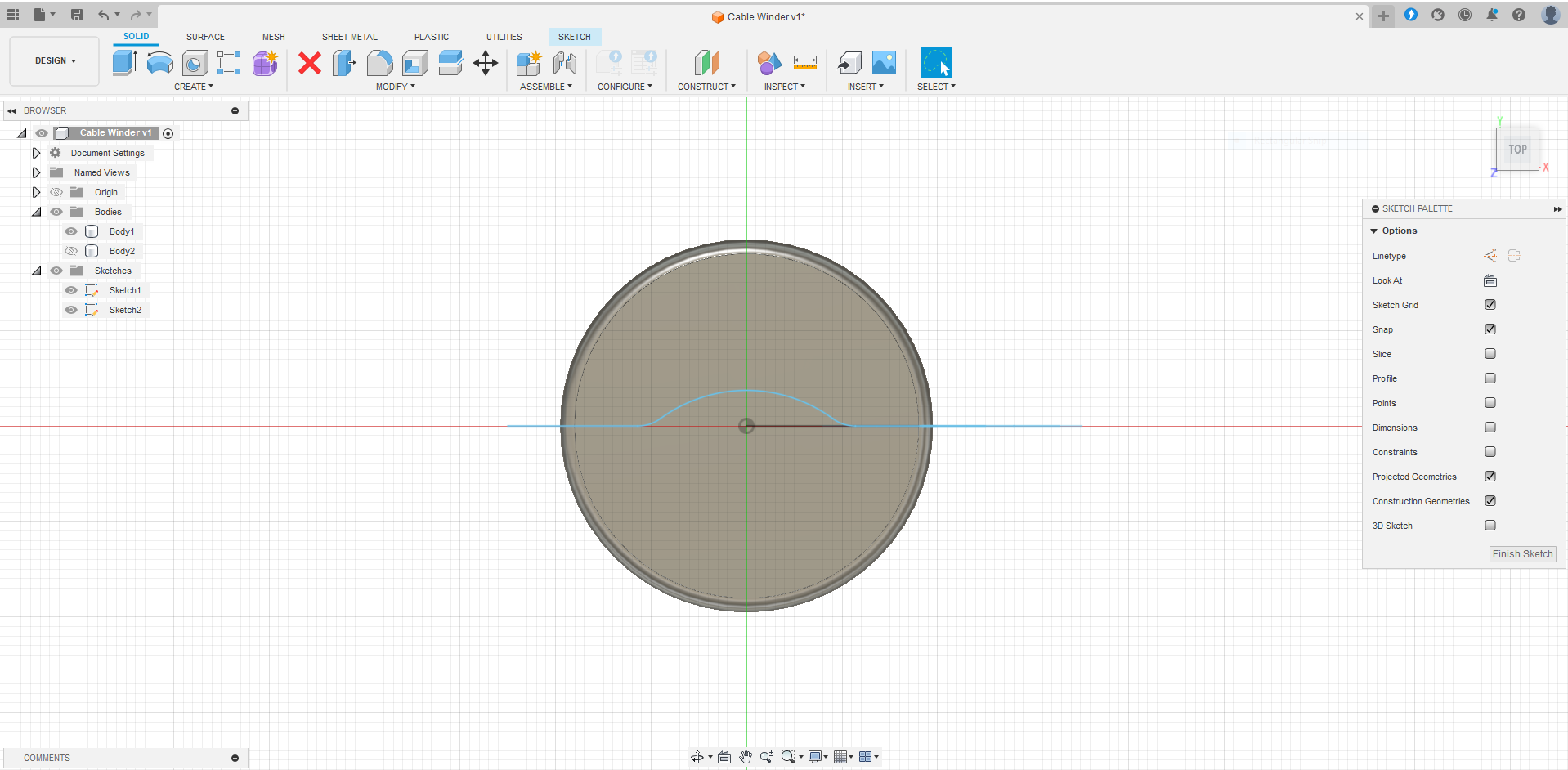This screenshot has width=1568, height=770.
Task: Expand the Named Views node
Action: [36, 172]
